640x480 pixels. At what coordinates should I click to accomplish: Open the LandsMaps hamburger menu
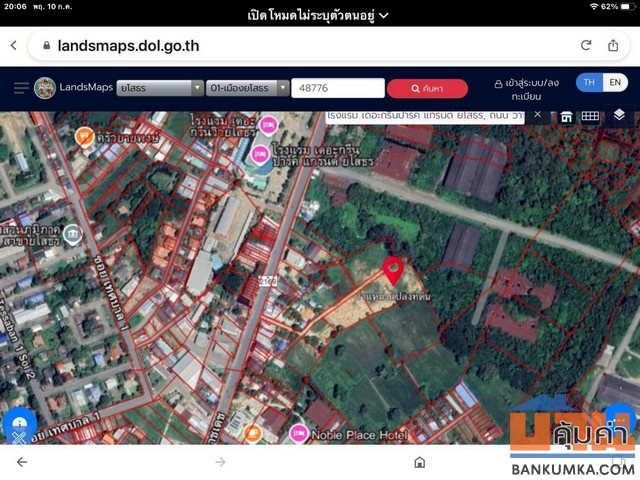point(21,88)
